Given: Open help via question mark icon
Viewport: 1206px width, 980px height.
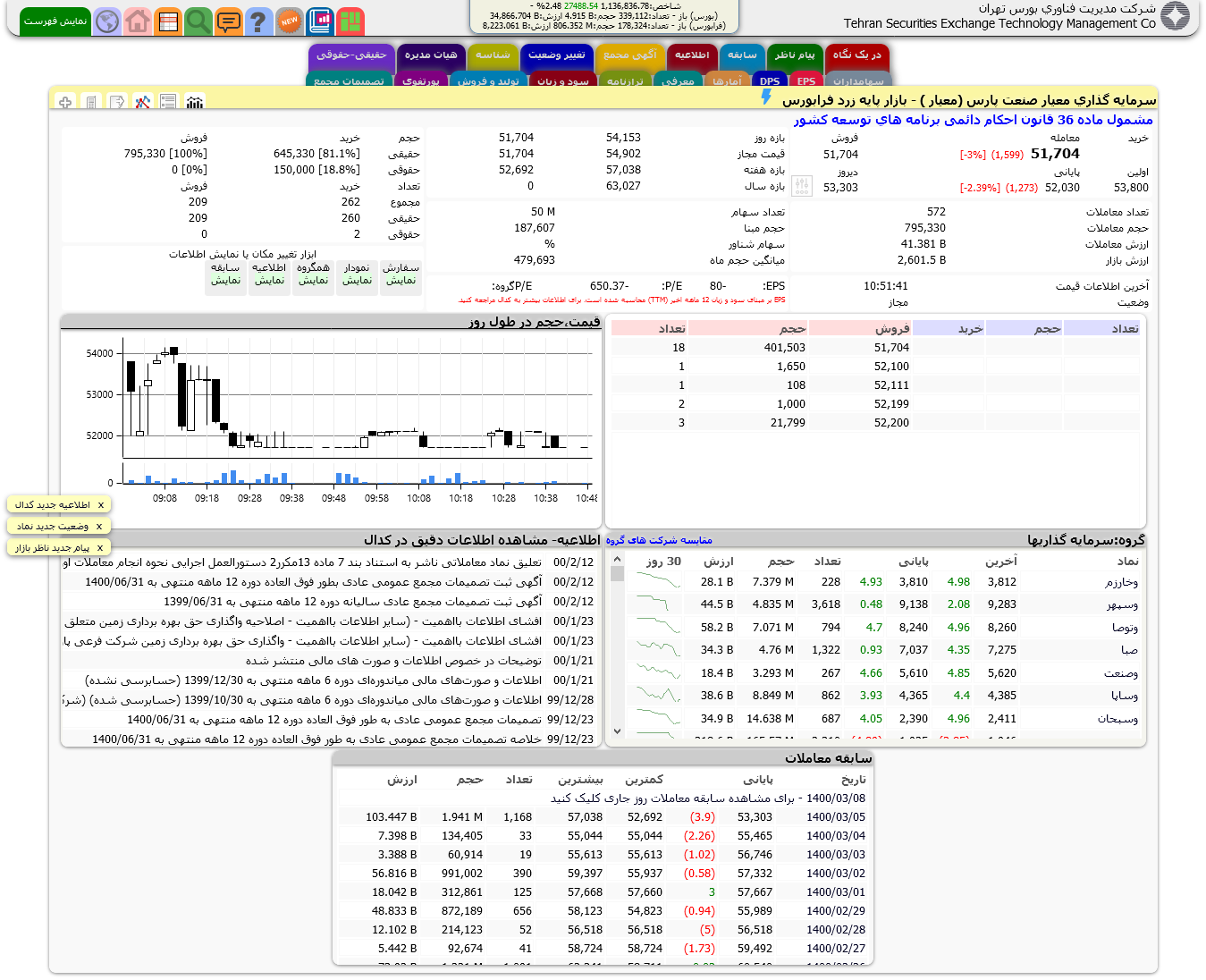Looking at the screenshot, I should (x=258, y=21).
